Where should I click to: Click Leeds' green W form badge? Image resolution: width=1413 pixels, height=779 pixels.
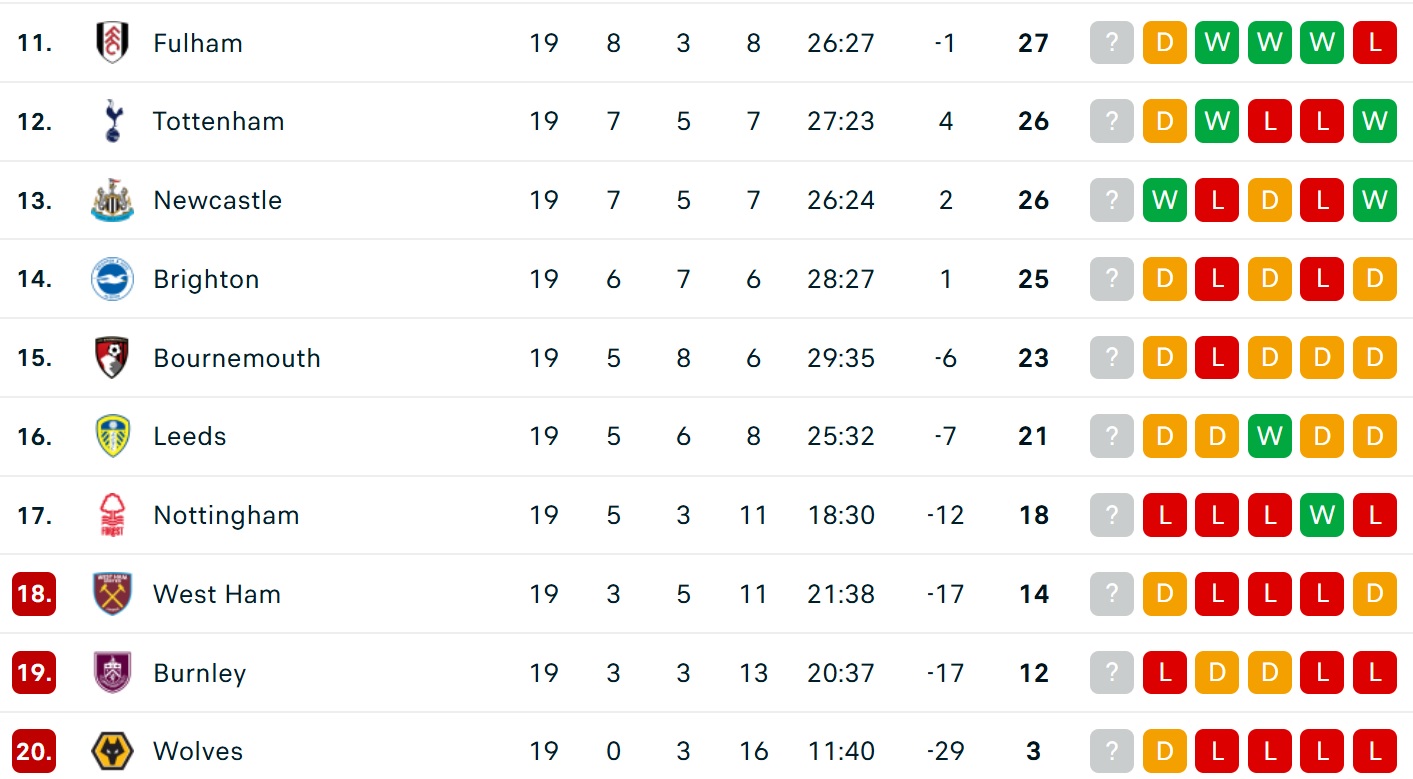coord(1270,437)
